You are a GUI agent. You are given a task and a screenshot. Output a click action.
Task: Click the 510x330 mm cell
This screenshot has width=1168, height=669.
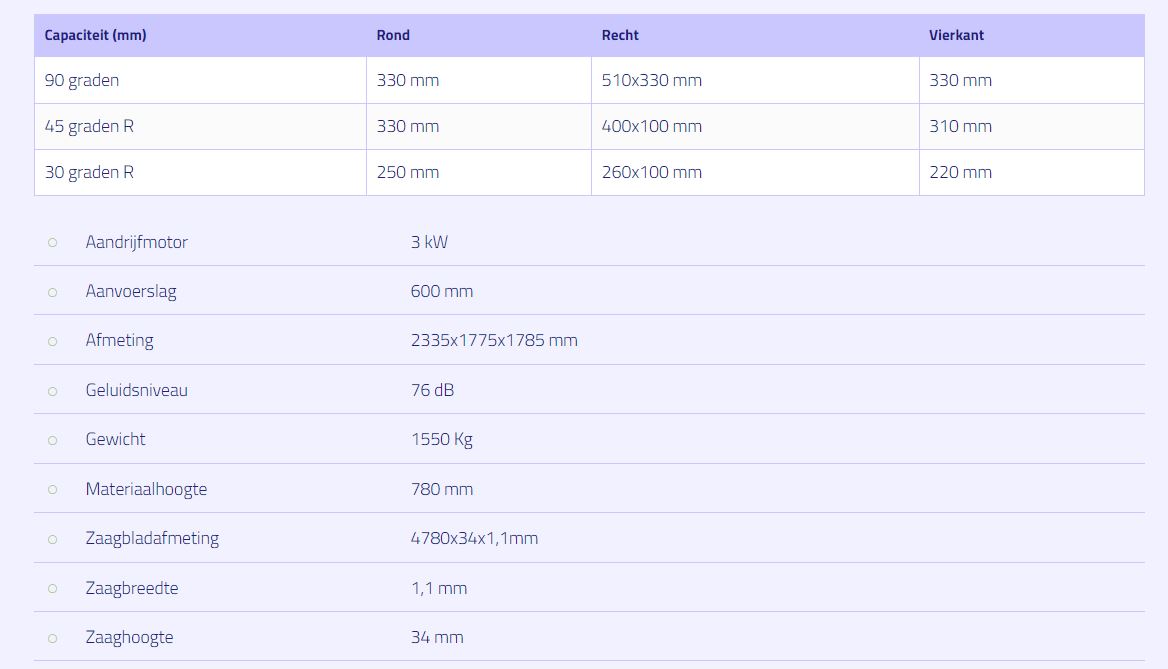pos(651,80)
